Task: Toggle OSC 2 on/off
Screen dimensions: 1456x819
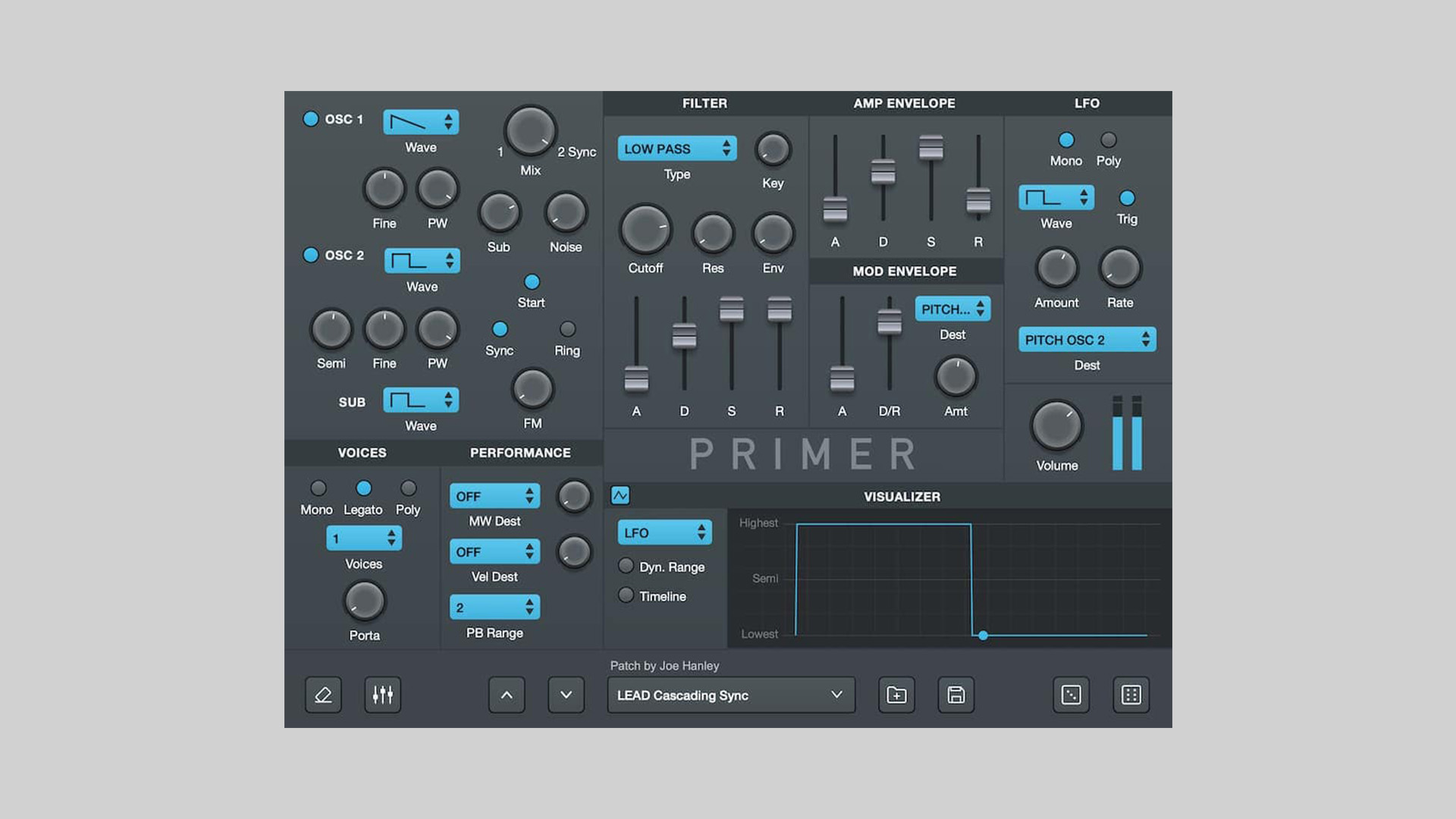Action: [310, 255]
